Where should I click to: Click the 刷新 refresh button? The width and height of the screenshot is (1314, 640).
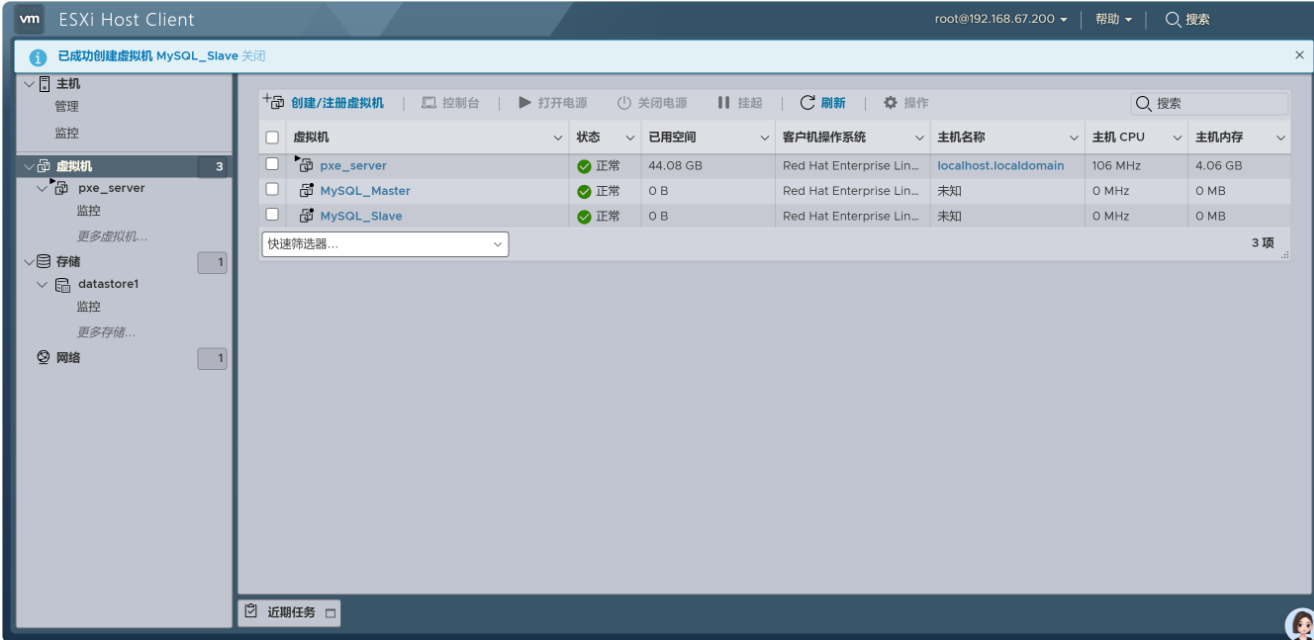823,103
